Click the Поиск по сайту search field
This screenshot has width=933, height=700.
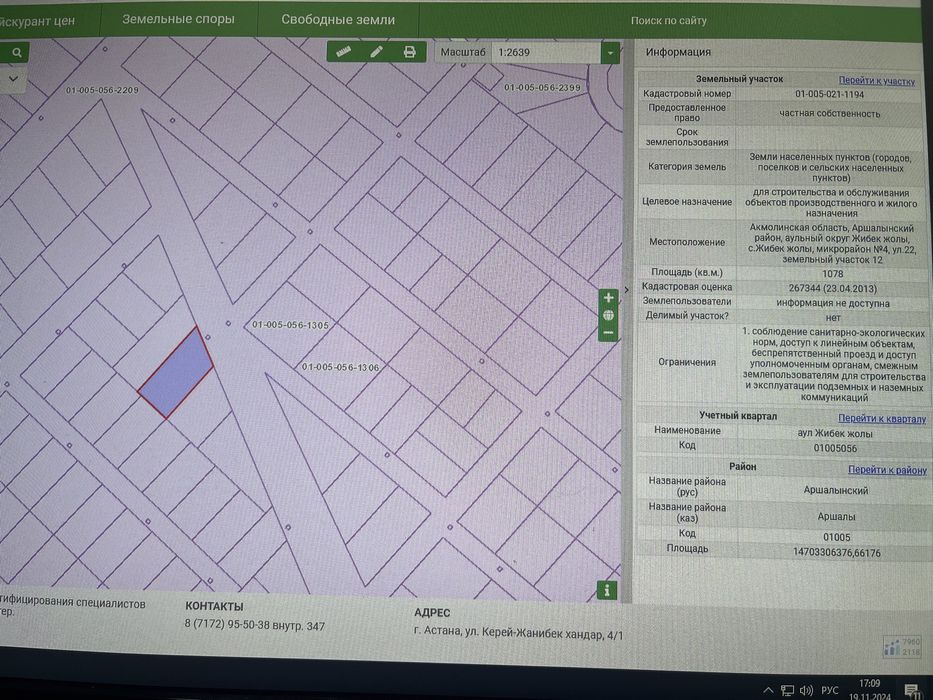[669, 21]
